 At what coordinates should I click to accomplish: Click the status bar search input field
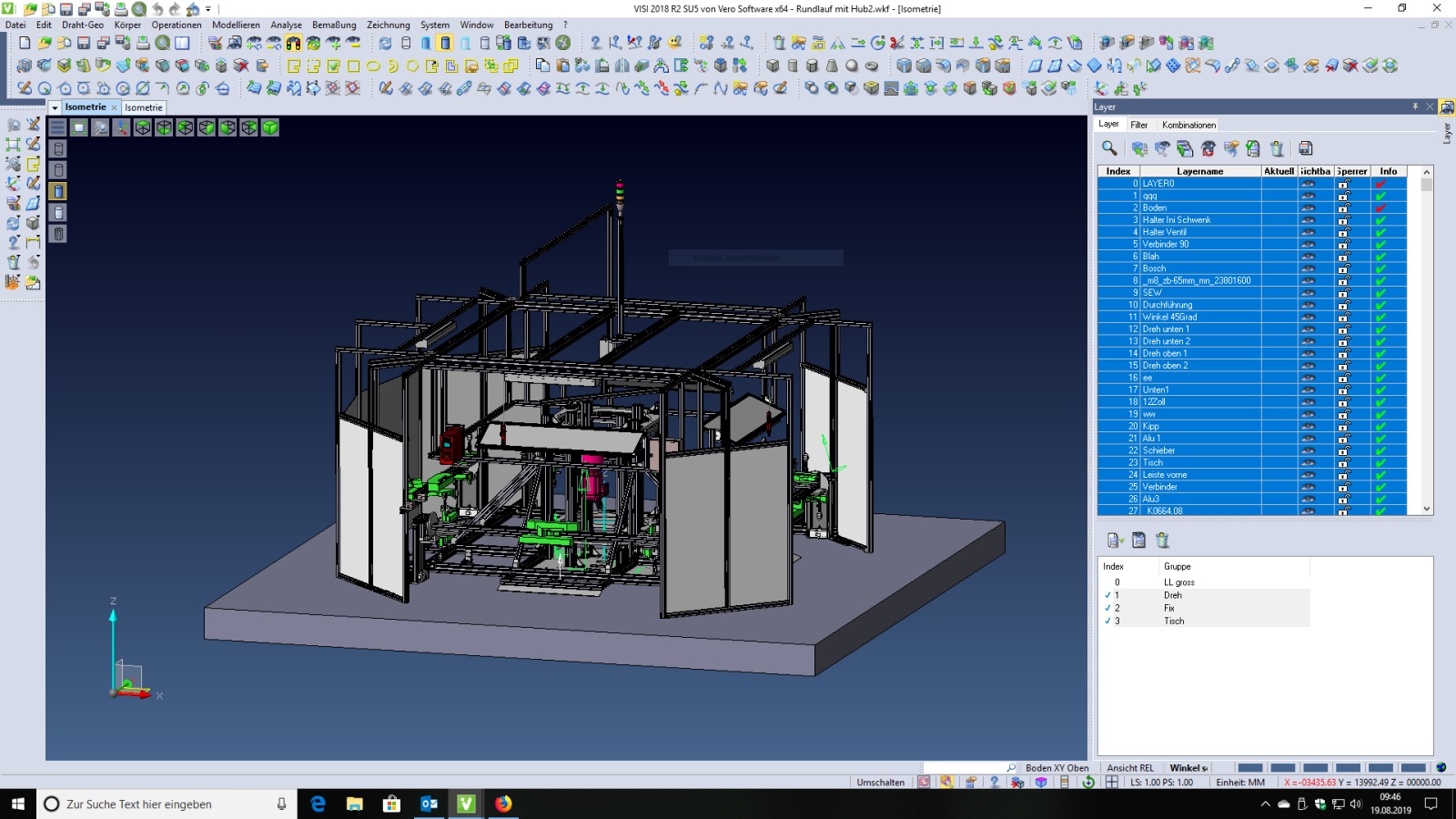tap(970, 768)
